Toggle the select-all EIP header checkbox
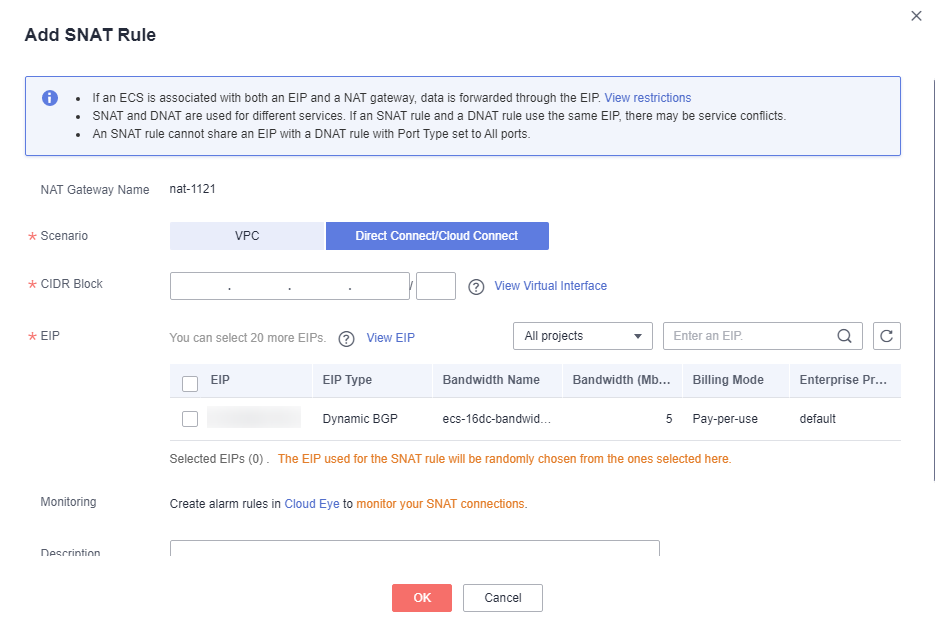 [190, 384]
